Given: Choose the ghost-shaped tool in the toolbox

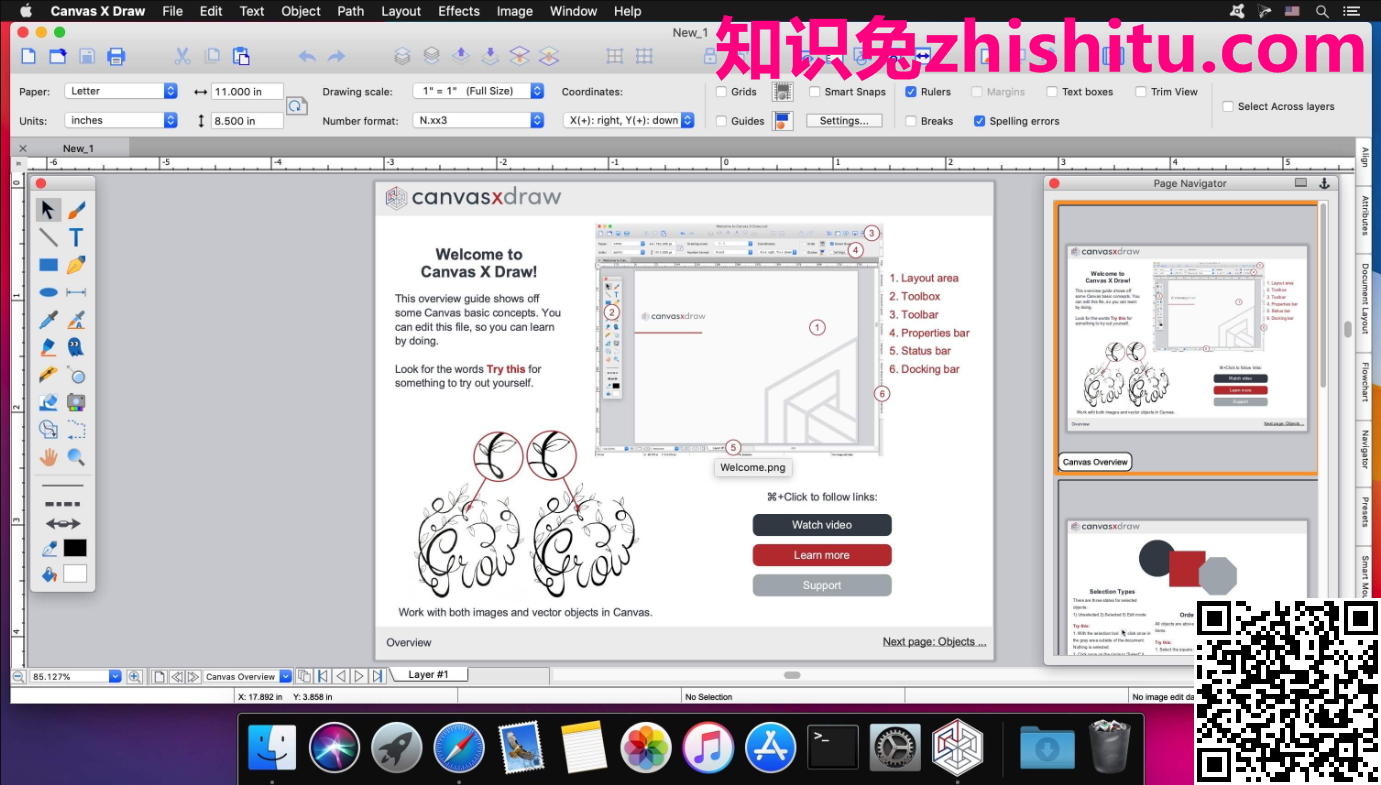Looking at the screenshot, I should pyautogui.click(x=76, y=347).
